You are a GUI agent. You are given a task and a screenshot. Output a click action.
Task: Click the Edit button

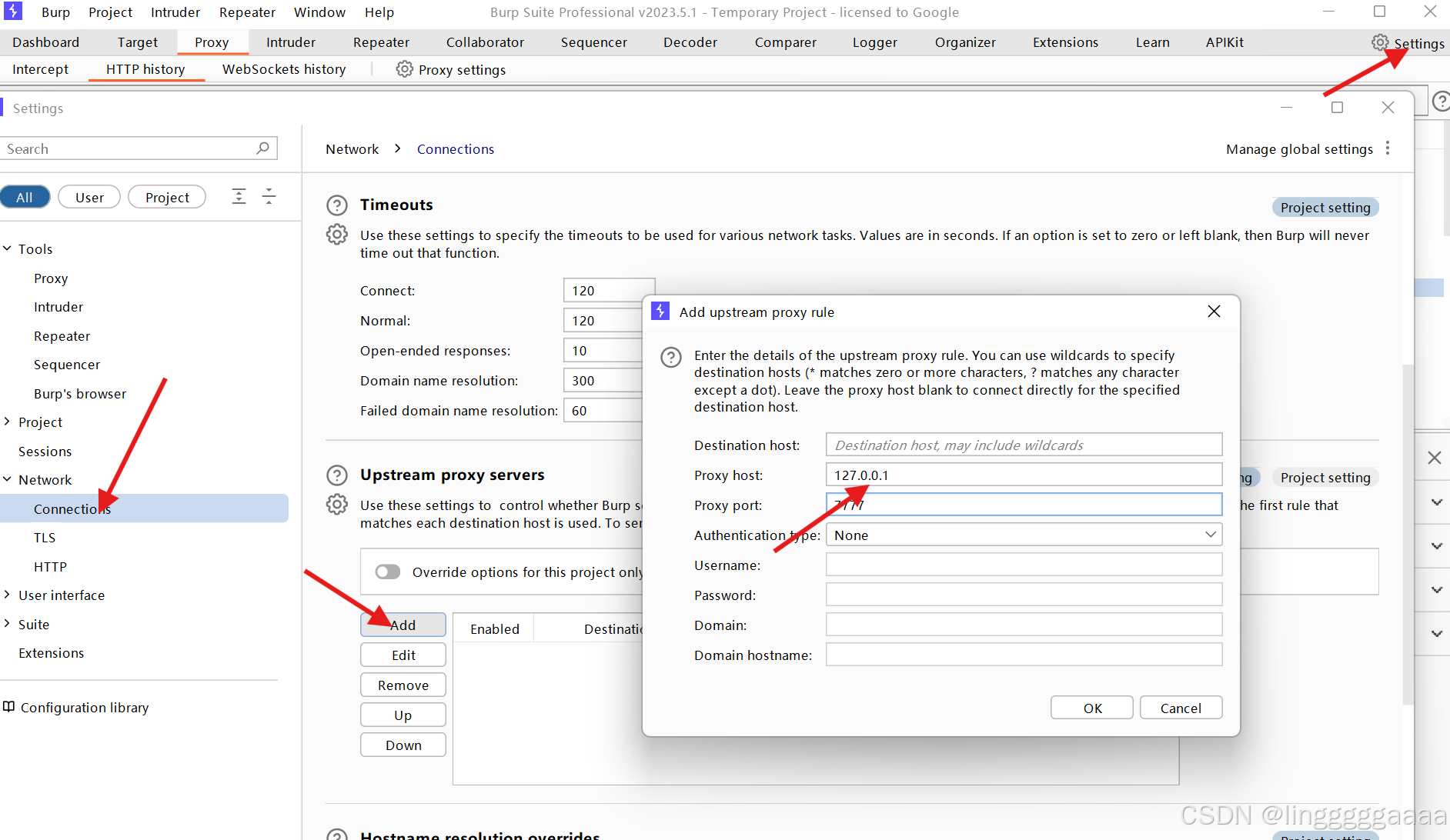click(x=403, y=655)
